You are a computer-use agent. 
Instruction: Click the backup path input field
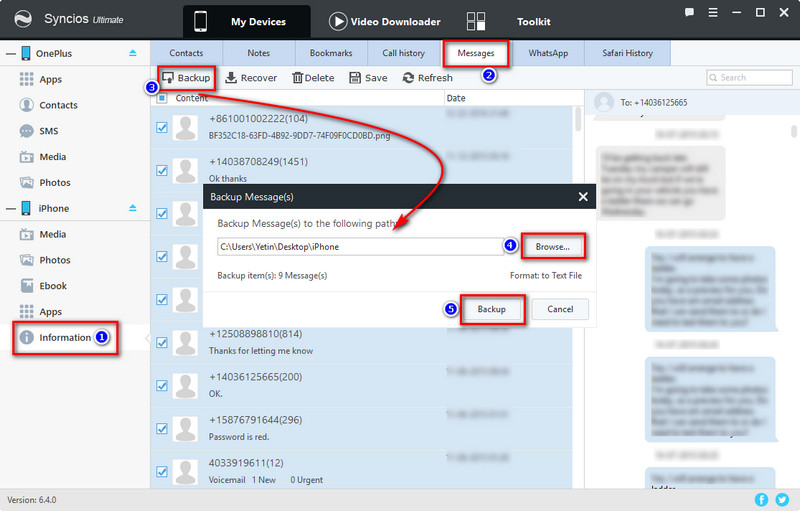tap(361, 247)
